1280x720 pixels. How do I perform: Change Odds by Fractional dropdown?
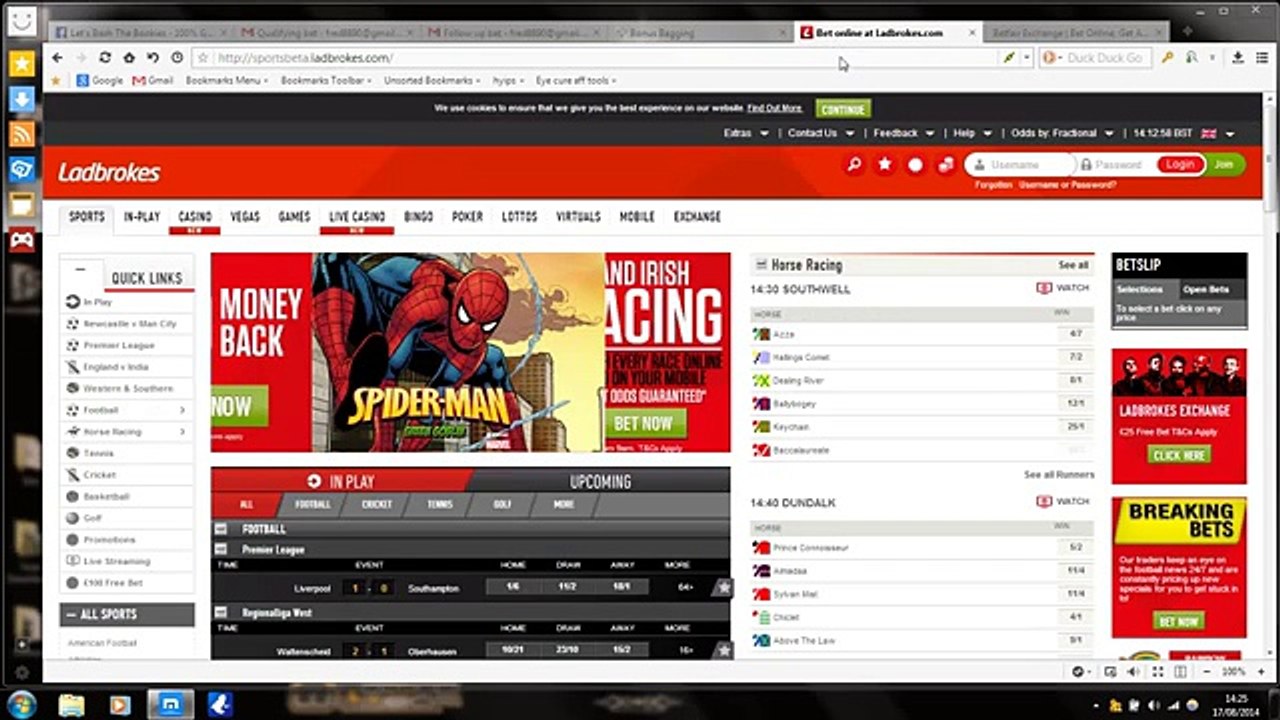[1062, 133]
